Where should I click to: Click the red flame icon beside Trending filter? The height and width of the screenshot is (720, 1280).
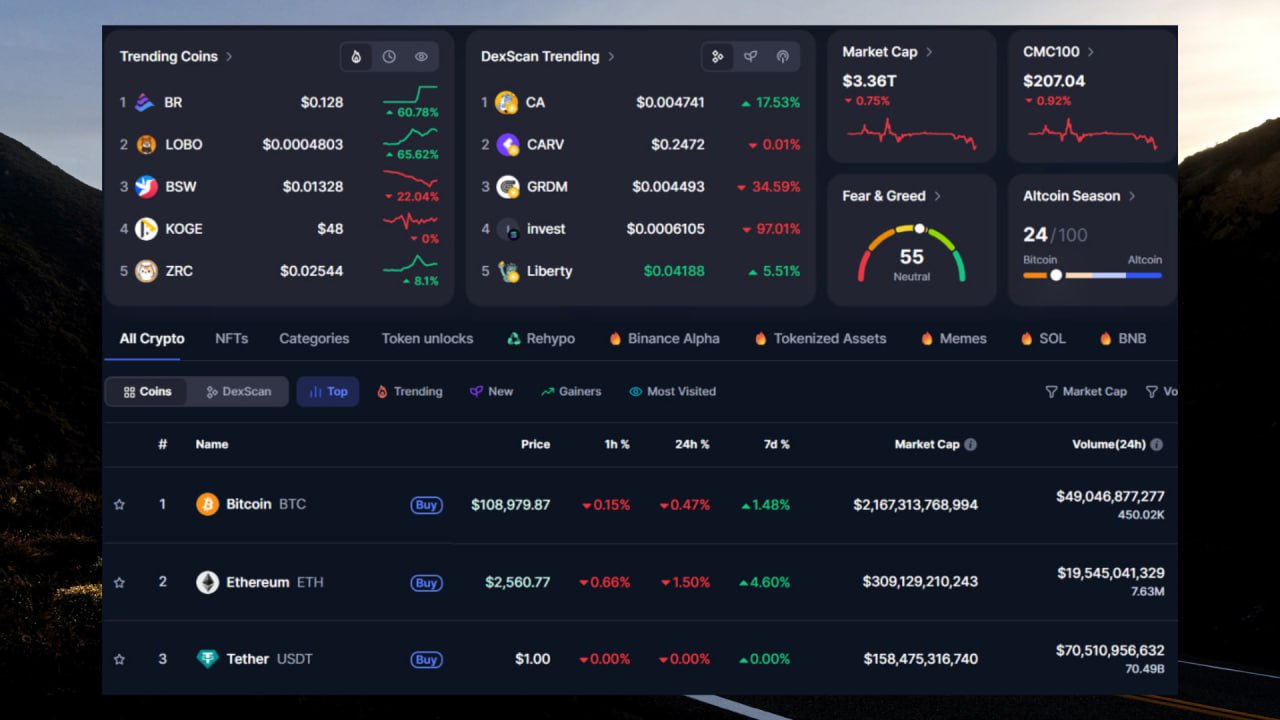(382, 391)
